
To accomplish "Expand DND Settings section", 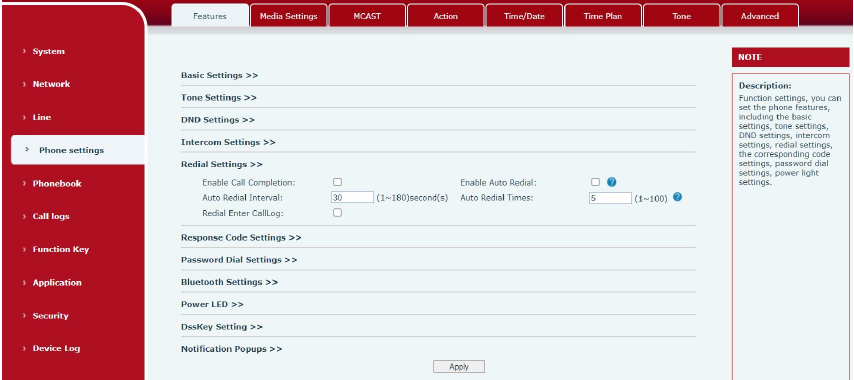I will click(x=218, y=120).
